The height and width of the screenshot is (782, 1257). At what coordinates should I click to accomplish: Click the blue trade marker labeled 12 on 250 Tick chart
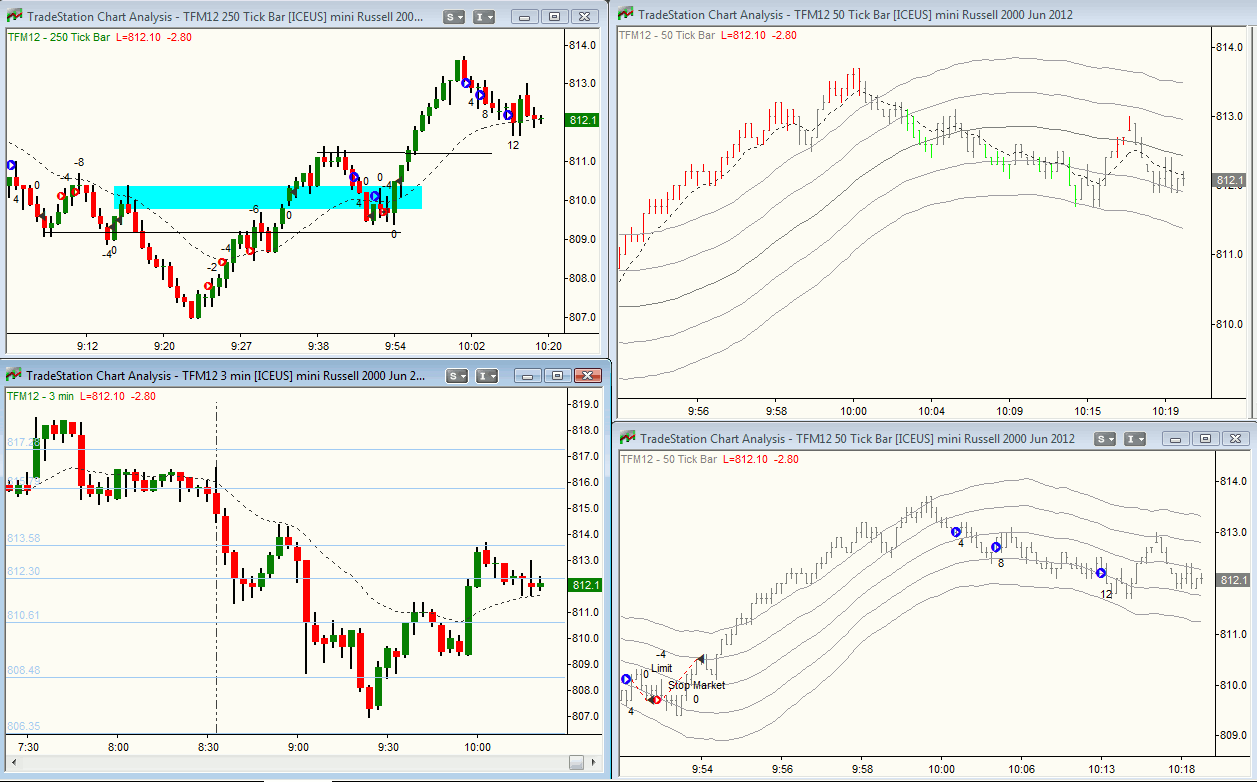click(x=509, y=115)
